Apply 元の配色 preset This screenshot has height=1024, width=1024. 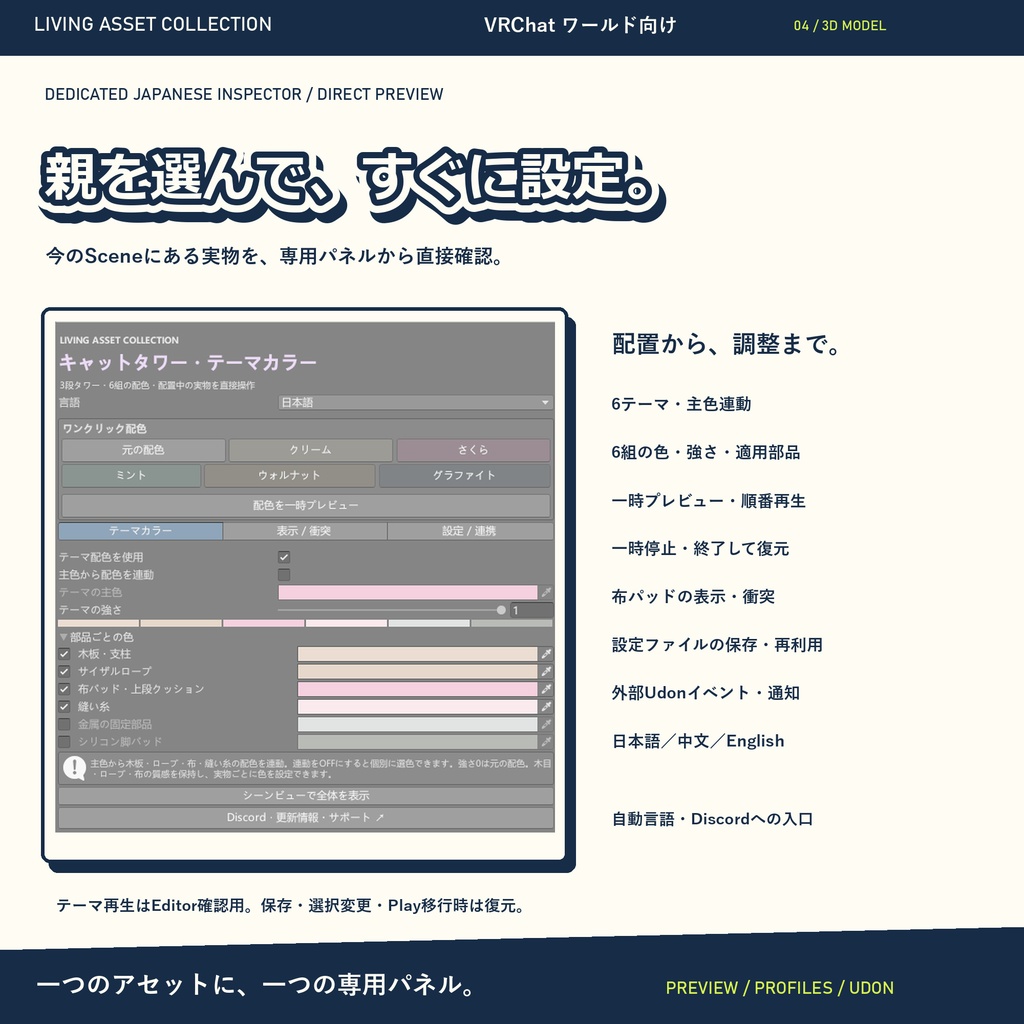(x=143, y=450)
